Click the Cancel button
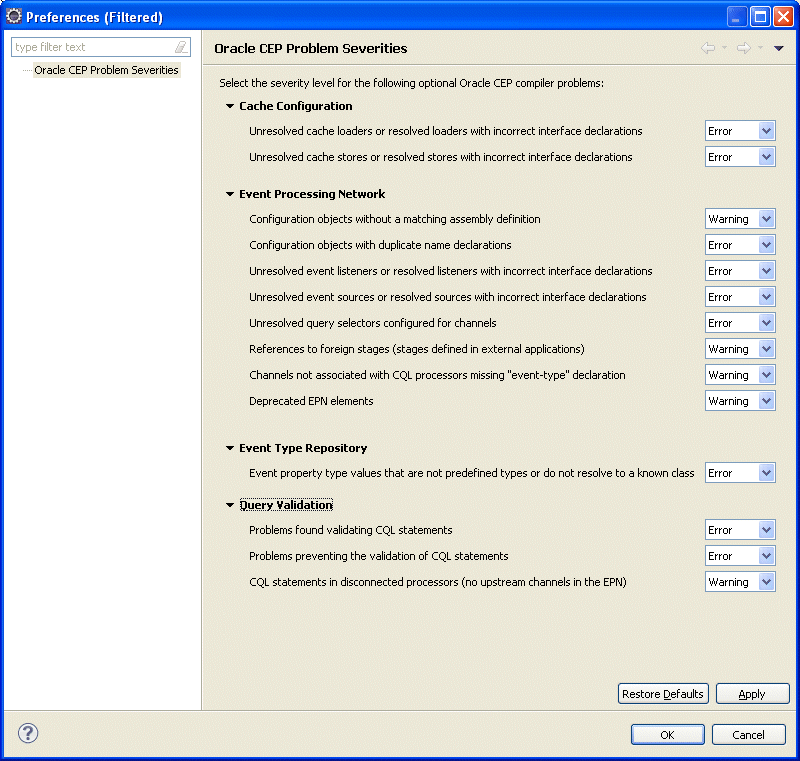 point(748,734)
